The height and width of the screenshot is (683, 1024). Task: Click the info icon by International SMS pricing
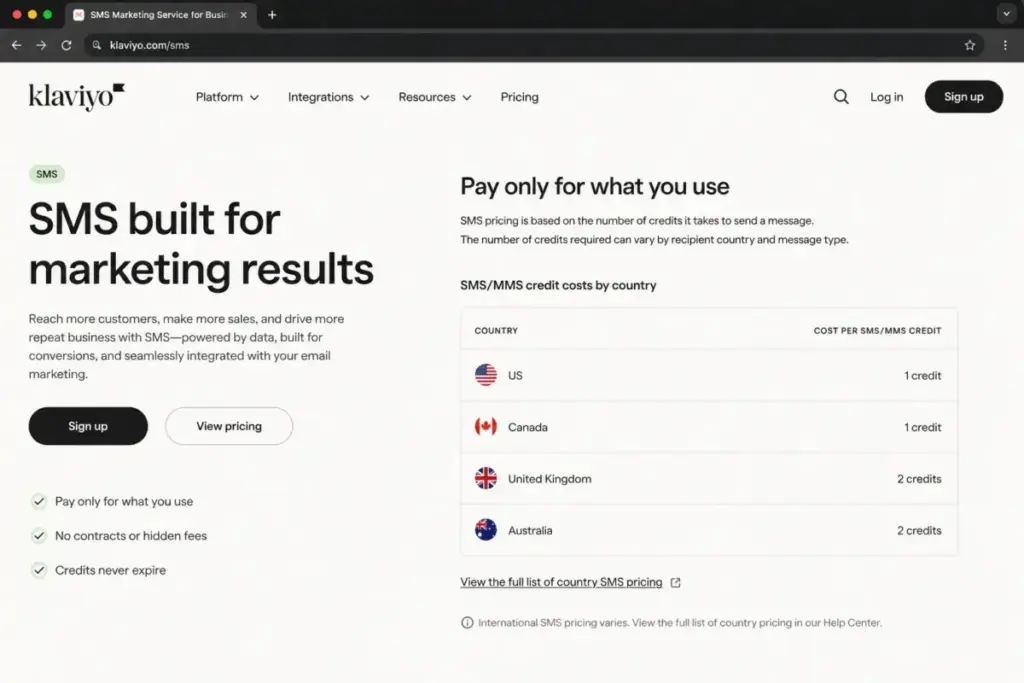click(x=467, y=622)
